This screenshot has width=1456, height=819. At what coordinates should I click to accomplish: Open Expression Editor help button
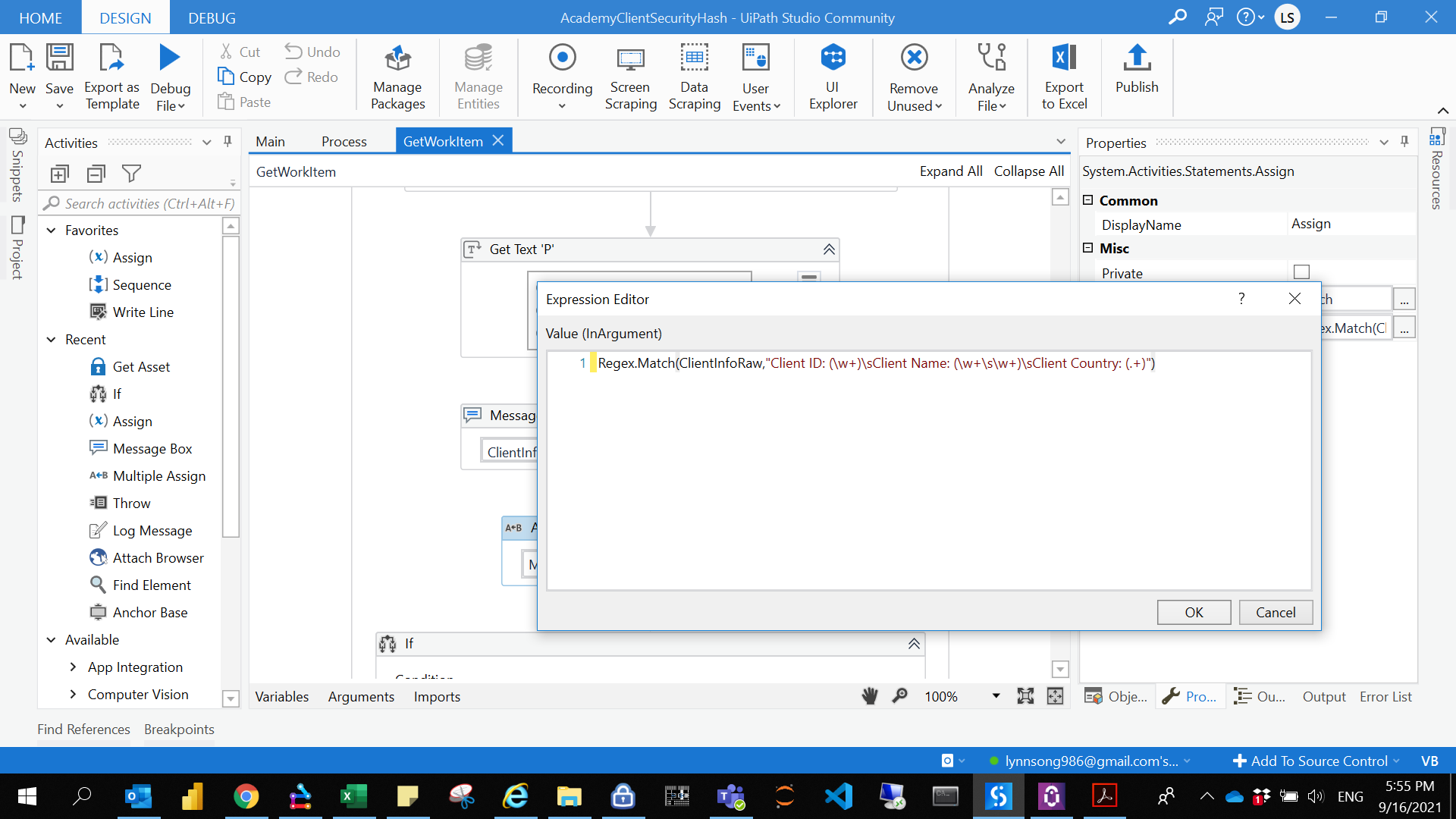(1241, 299)
